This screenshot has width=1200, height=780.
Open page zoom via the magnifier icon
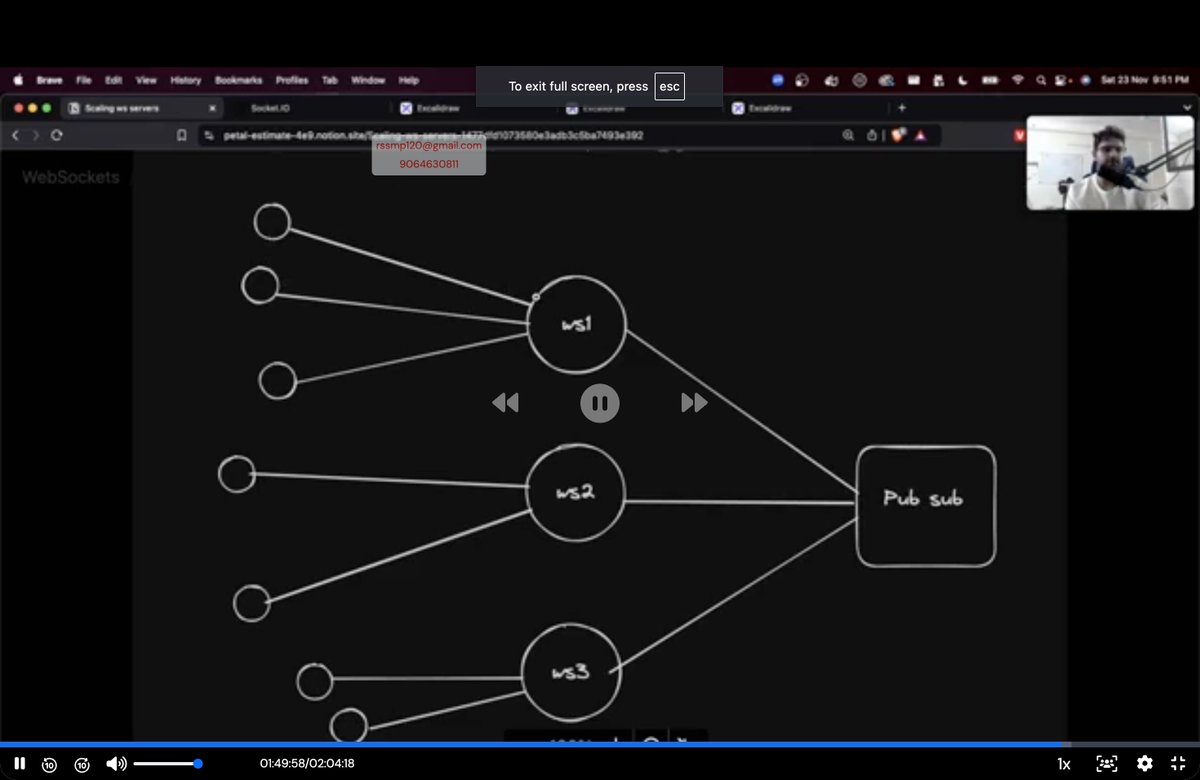pyautogui.click(x=849, y=134)
